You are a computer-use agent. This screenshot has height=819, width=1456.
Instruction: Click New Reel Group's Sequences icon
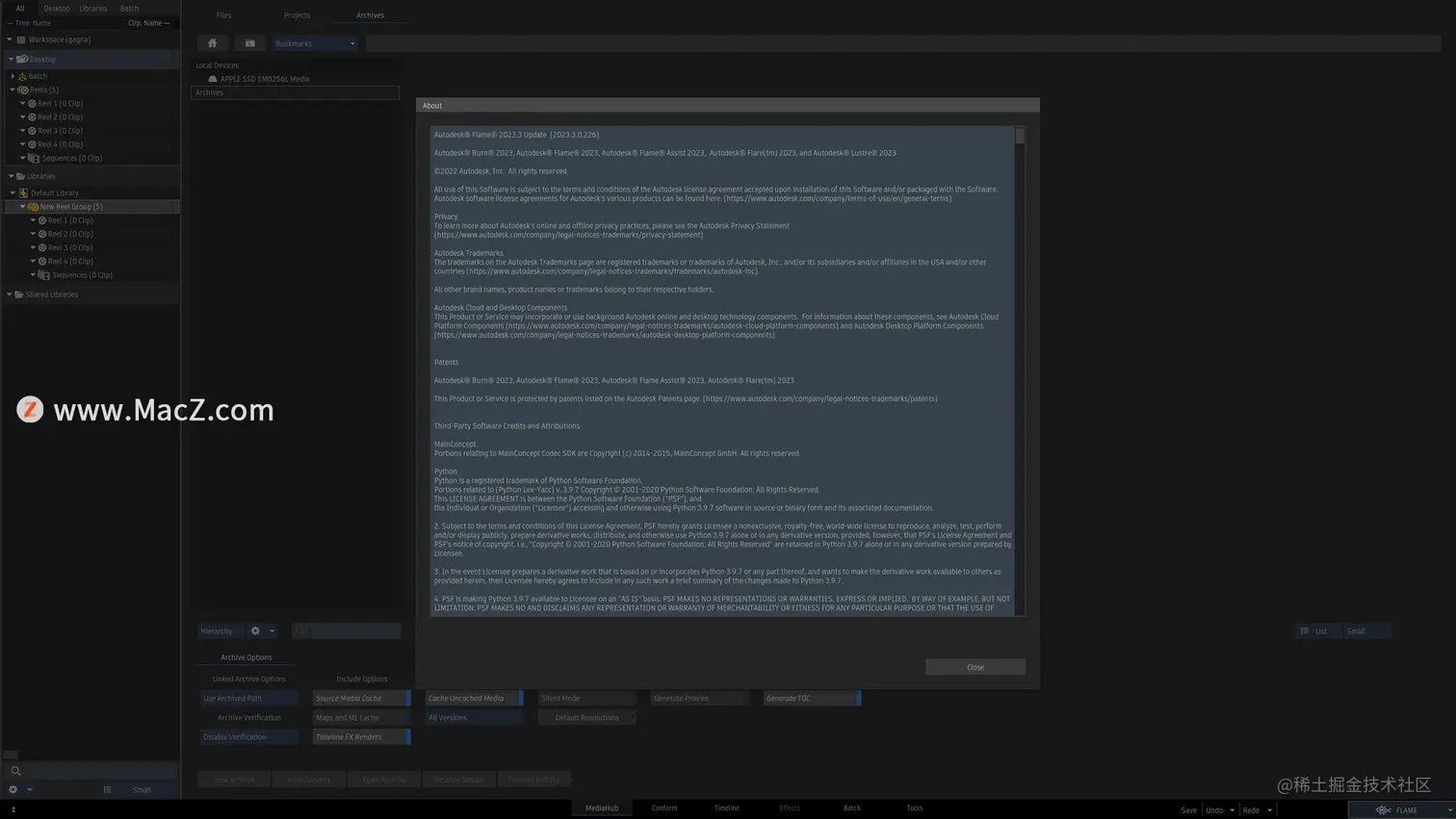[x=44, y=275]
